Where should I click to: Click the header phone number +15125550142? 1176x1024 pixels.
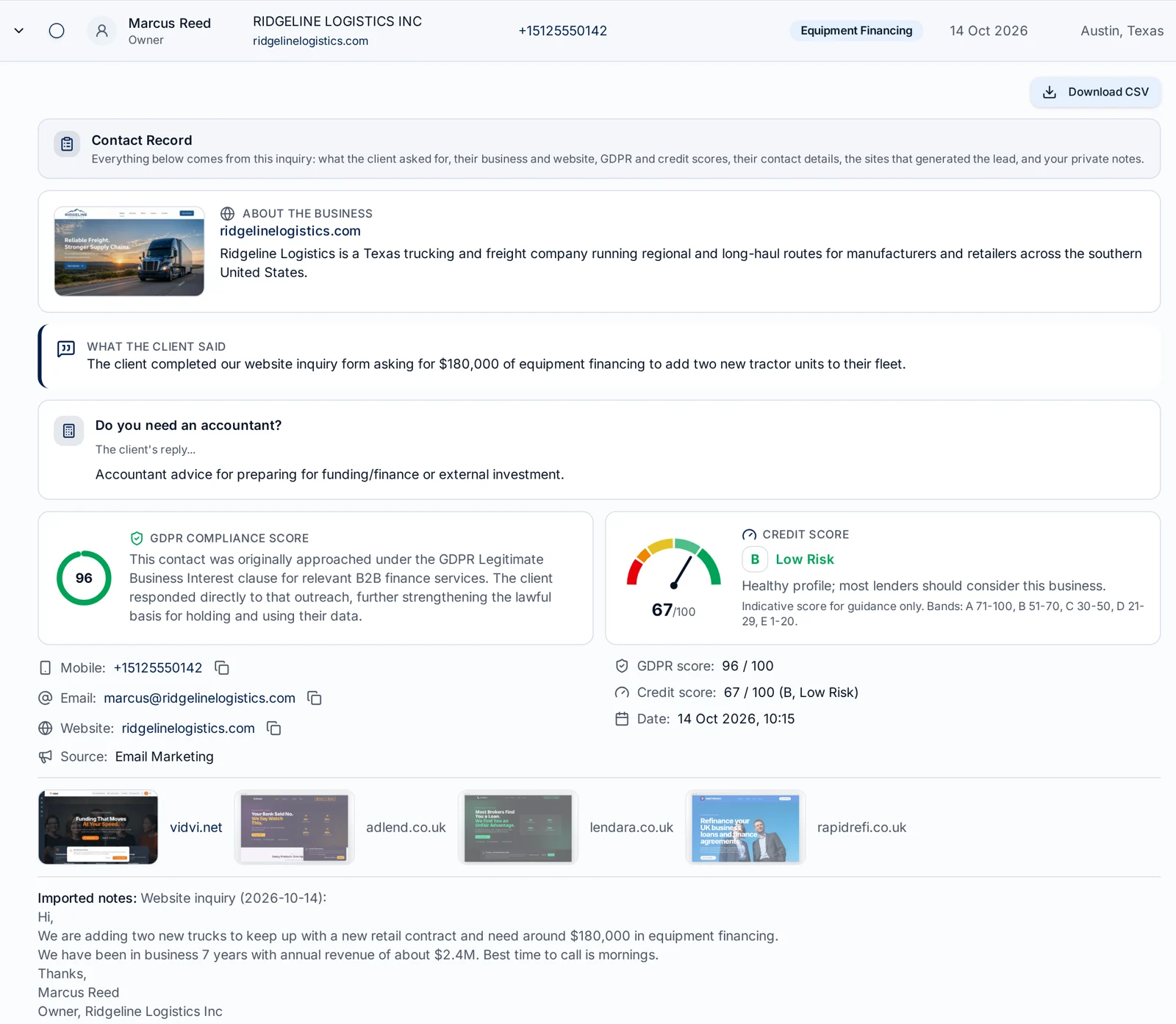pyautogui.click(x=563, y=31)
